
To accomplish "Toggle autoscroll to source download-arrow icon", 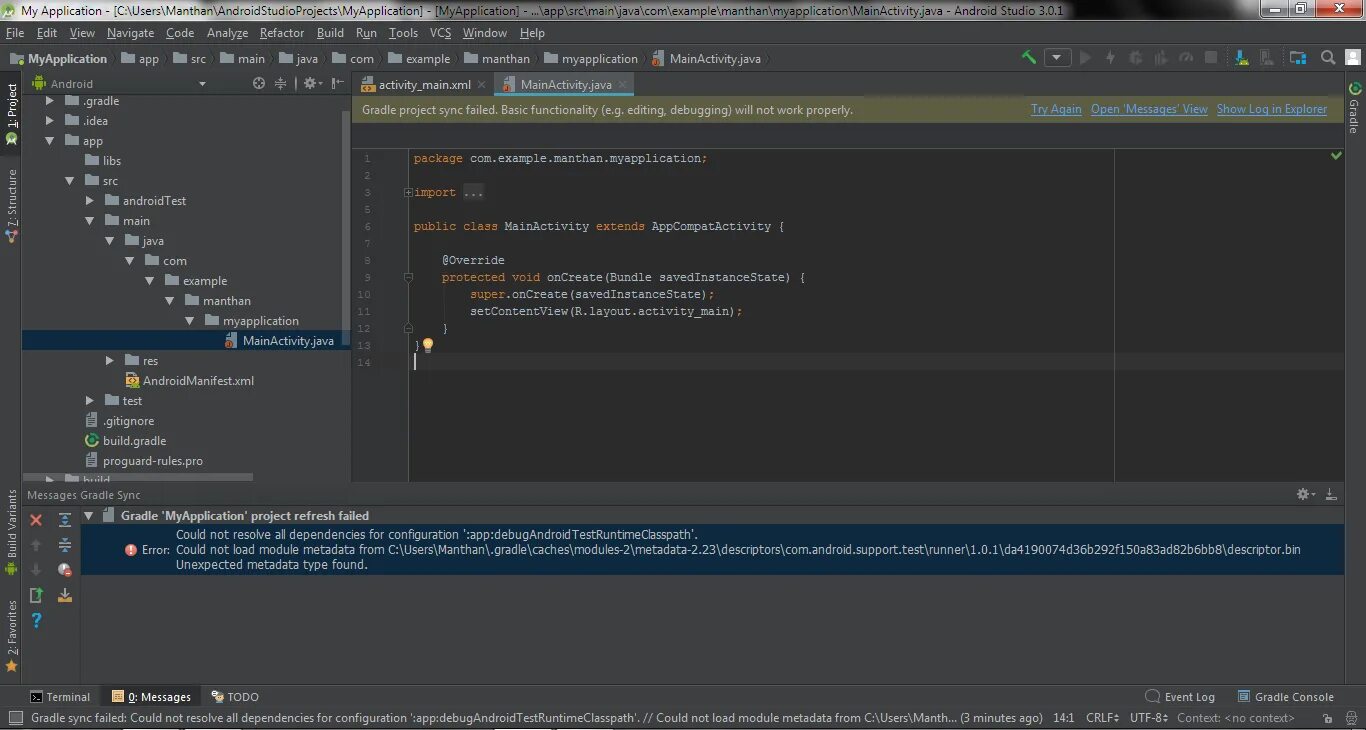I will (x=65, y=595).
